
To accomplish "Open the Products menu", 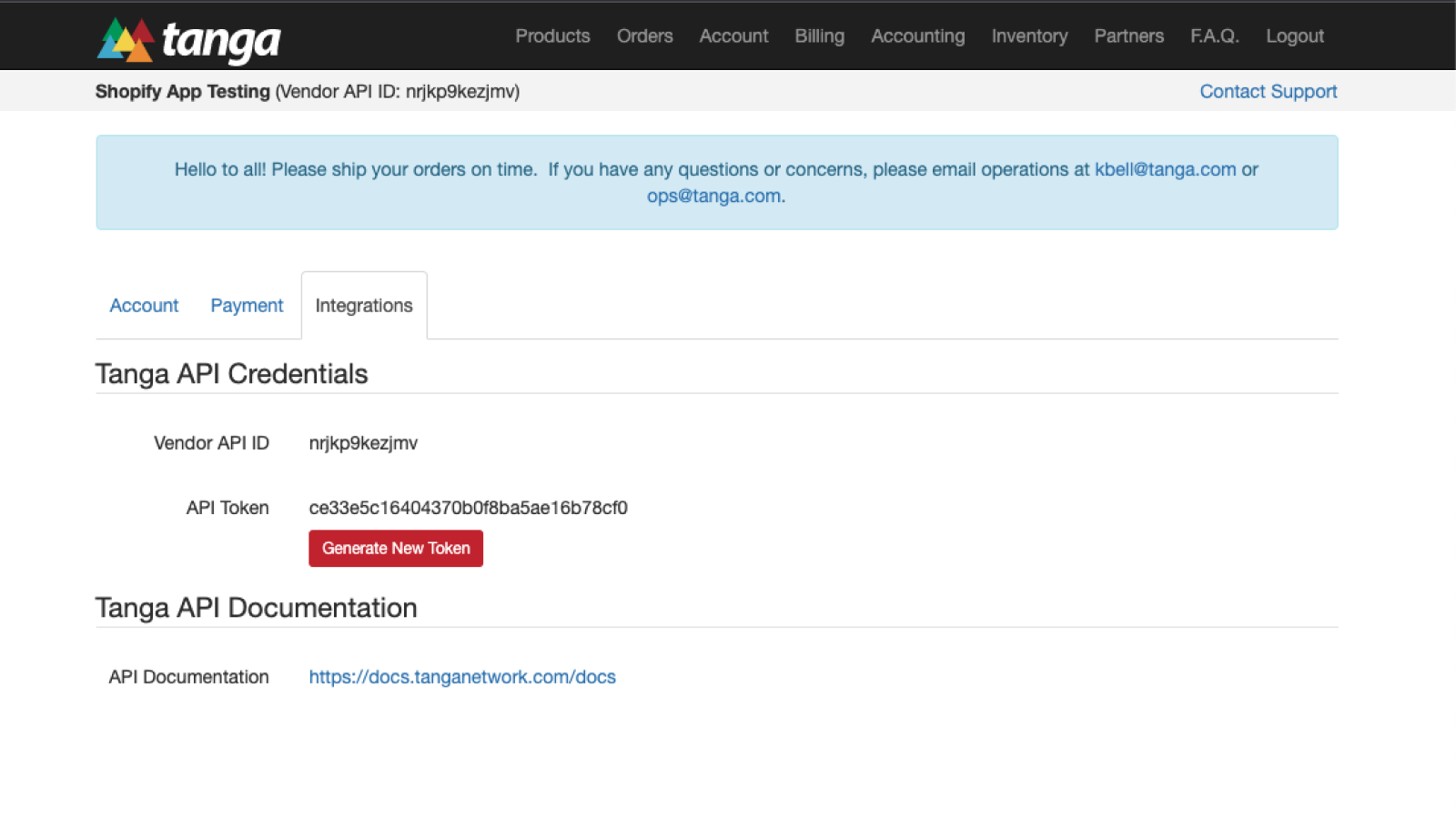I will pyautogui.click(x=552, y=36).
